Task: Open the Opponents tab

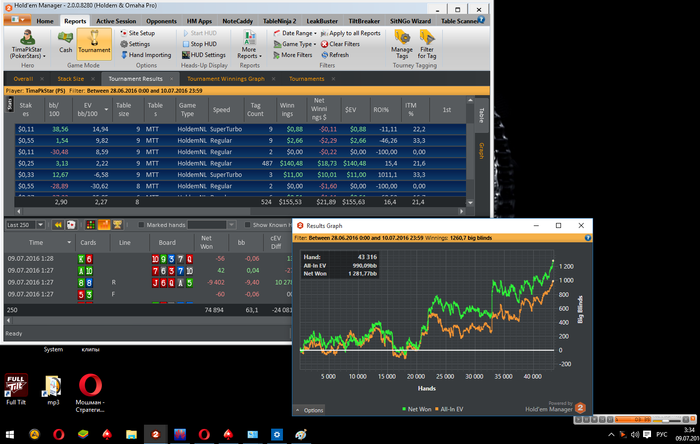Action: (162, 21)
